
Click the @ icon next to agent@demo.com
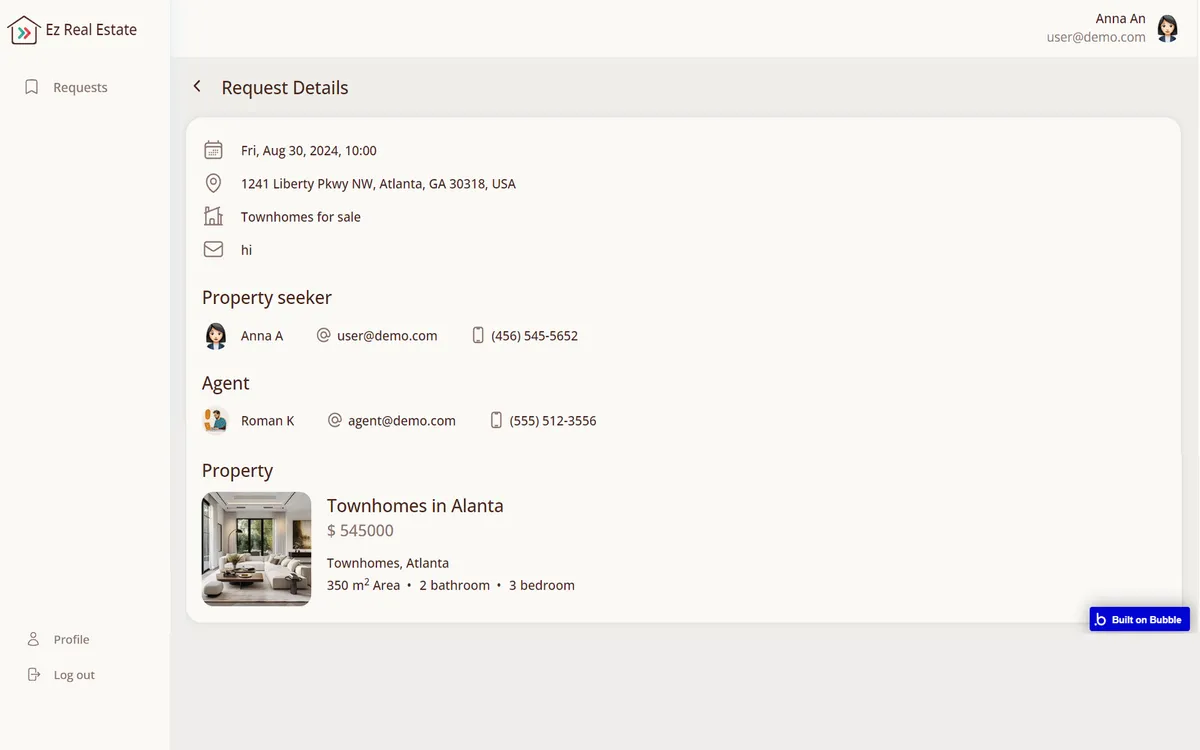pos(335,420)
